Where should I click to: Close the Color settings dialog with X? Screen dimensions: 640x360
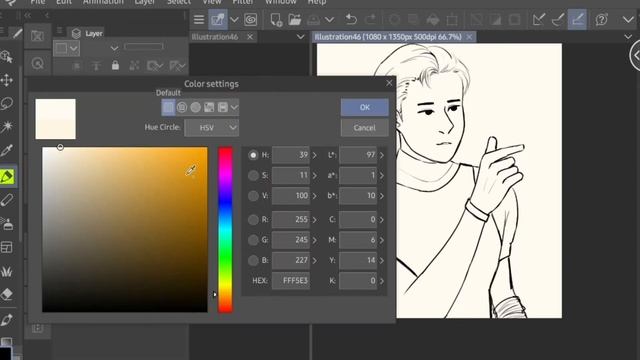tap(389, 83)
